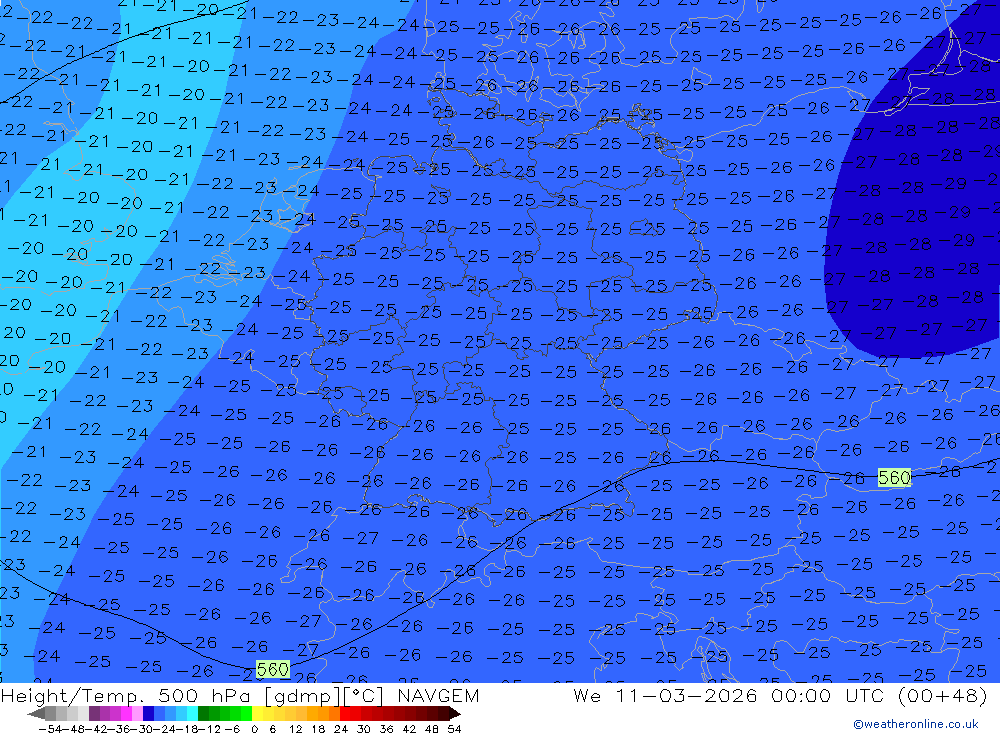This screenshot has height=733, width=1000.
Task: Select the magenta swatch in color scale
Action: [126, 714]
